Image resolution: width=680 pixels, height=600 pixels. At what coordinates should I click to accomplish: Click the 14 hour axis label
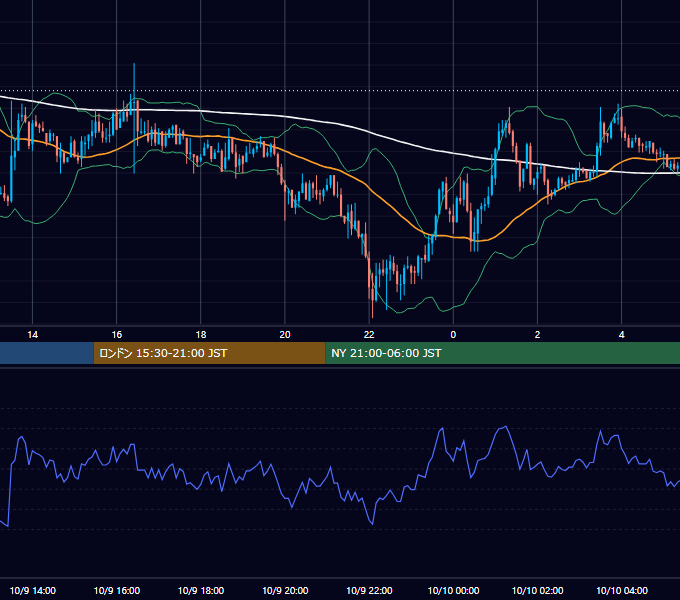(33, 335)
